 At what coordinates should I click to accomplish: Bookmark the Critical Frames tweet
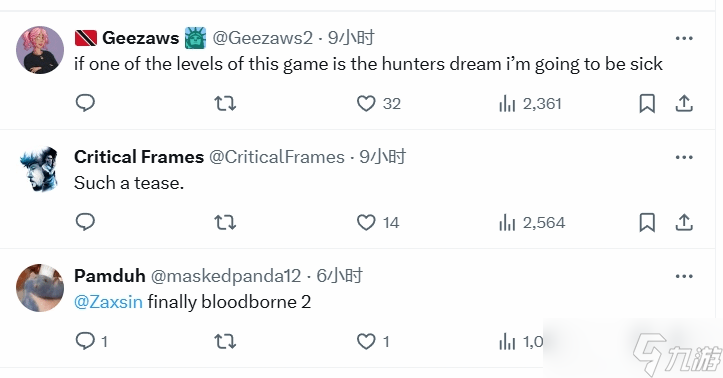pyautogui.click(x=647, y=223)
